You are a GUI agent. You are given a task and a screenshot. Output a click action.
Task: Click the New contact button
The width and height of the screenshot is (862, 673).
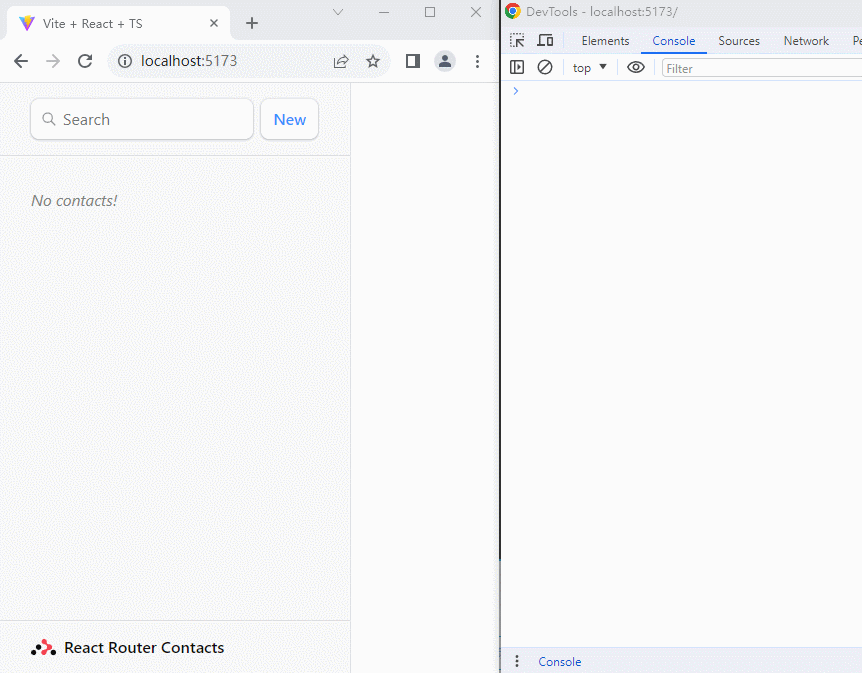click(x=289, y=119)
